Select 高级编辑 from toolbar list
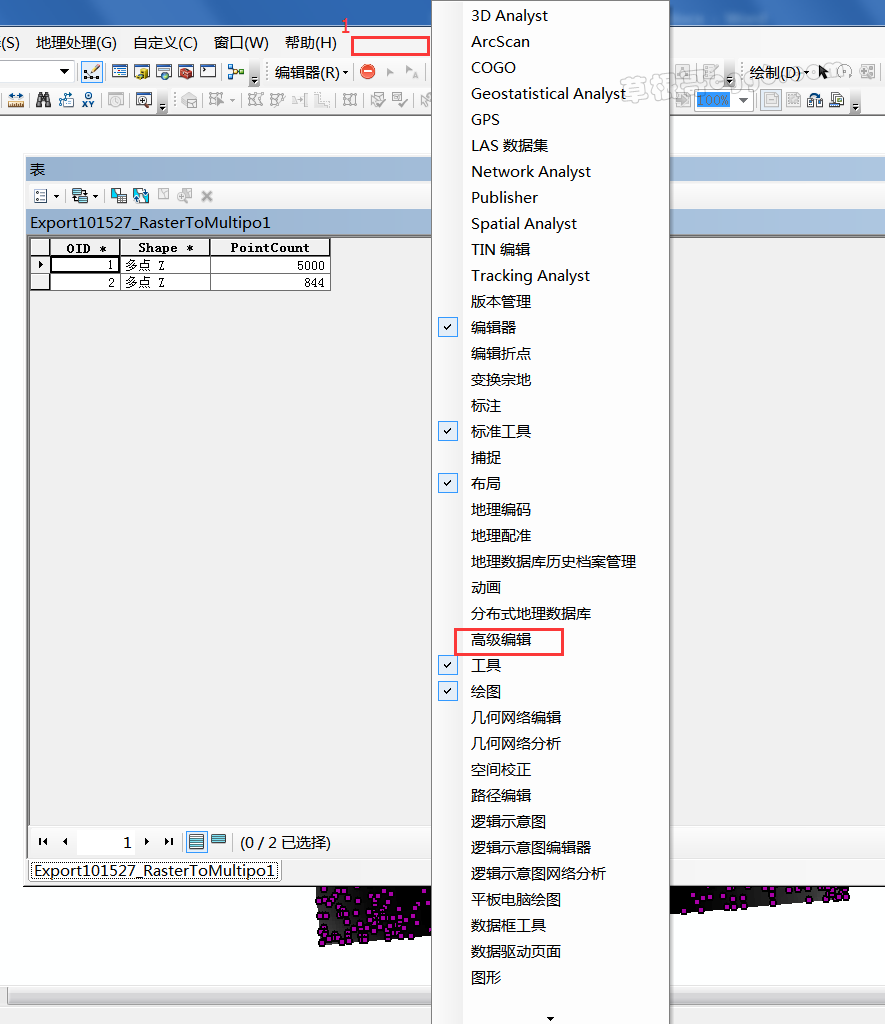 (501, 639)
